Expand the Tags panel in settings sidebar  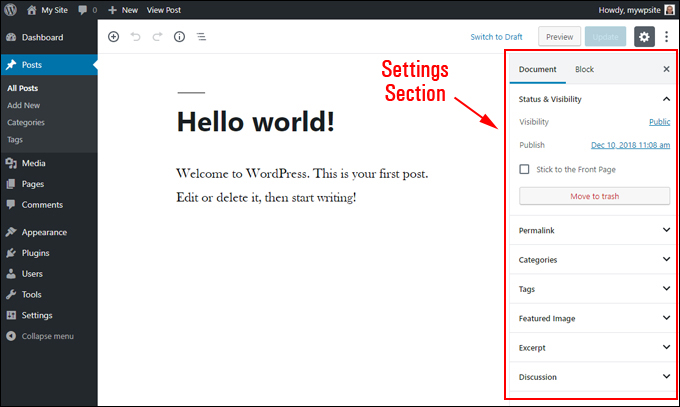click(x=592, y=289)
